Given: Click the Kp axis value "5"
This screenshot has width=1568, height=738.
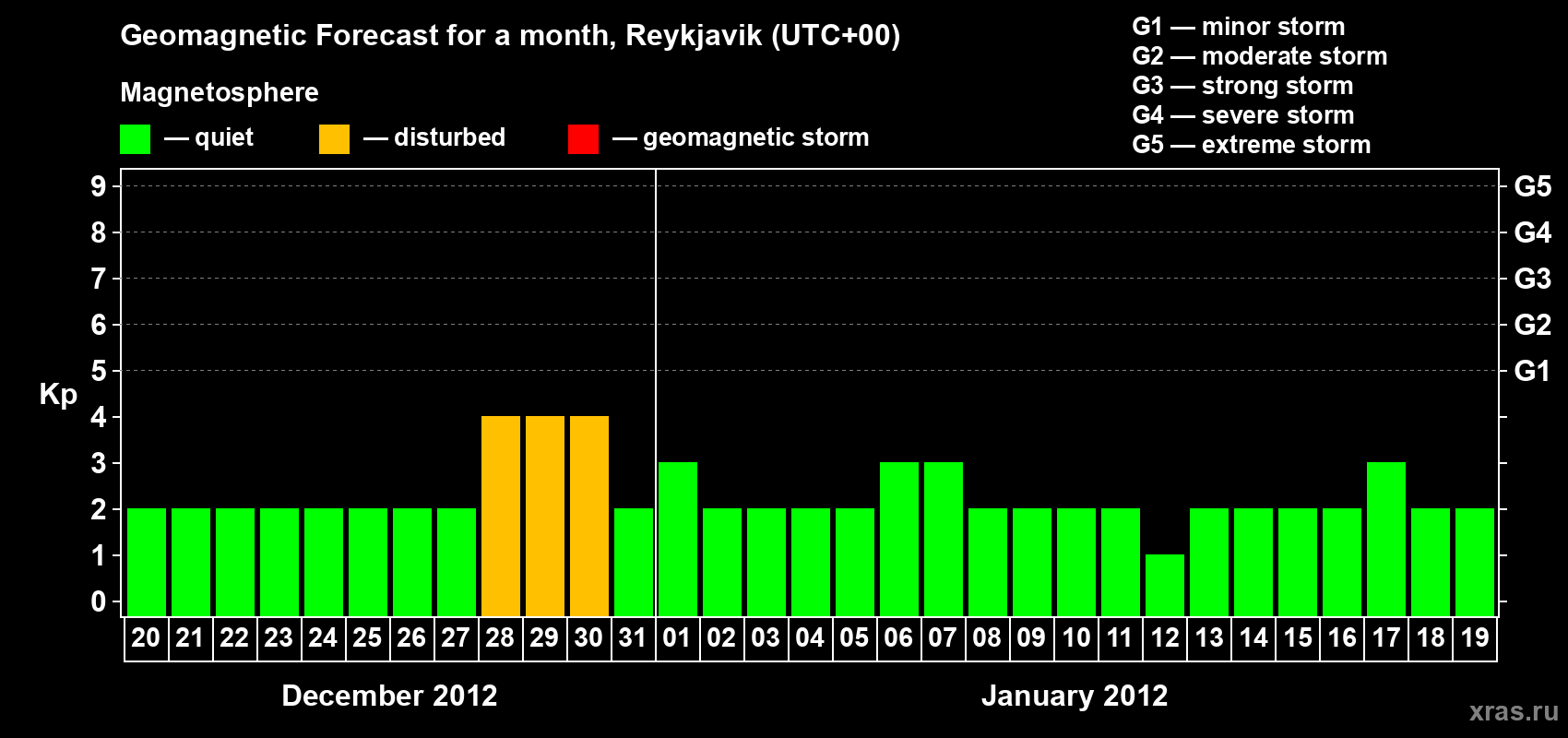Looking at the screenshot, I should pos(98,371).
